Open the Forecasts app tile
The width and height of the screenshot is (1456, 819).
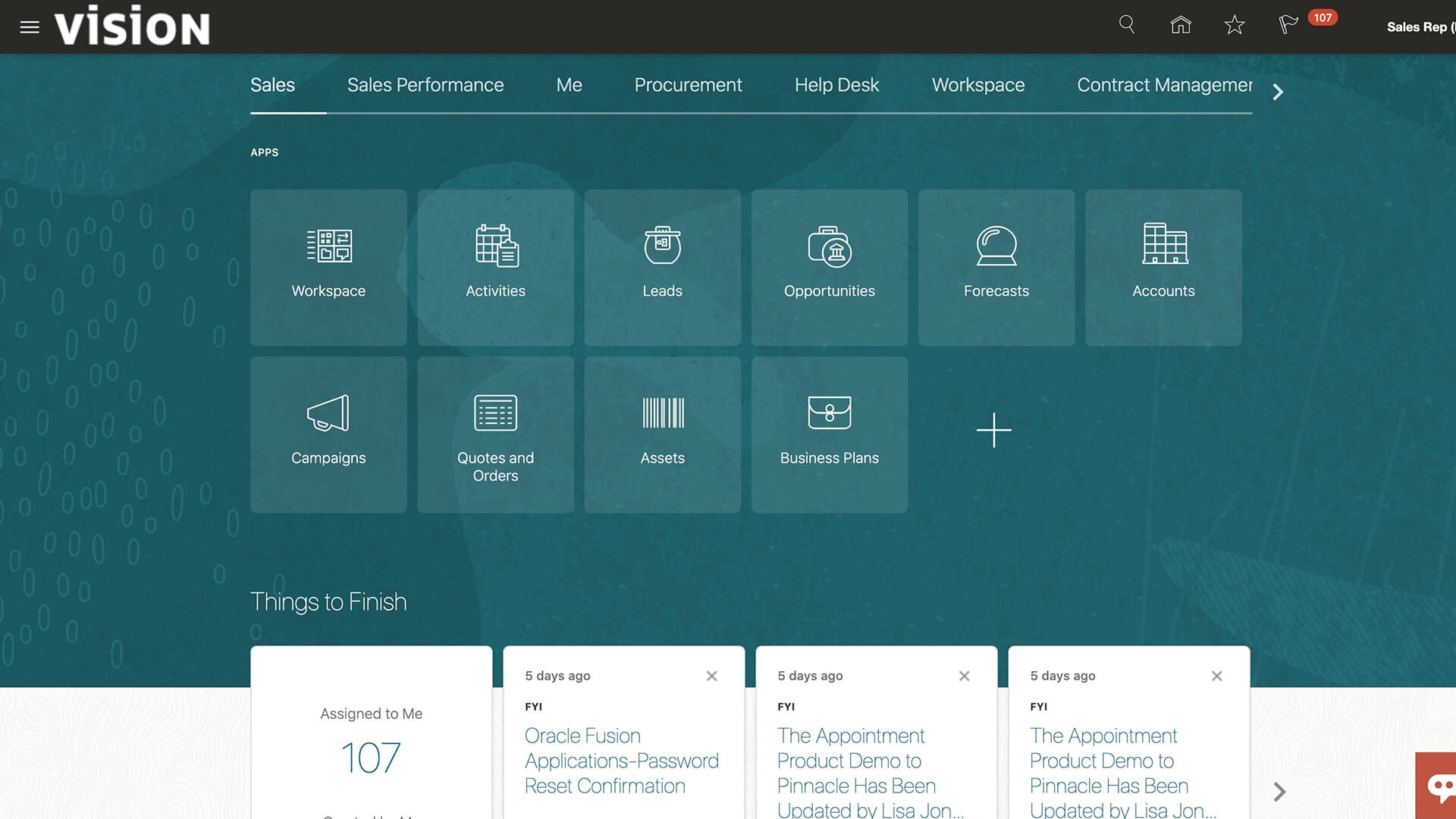tap(996, 268)
